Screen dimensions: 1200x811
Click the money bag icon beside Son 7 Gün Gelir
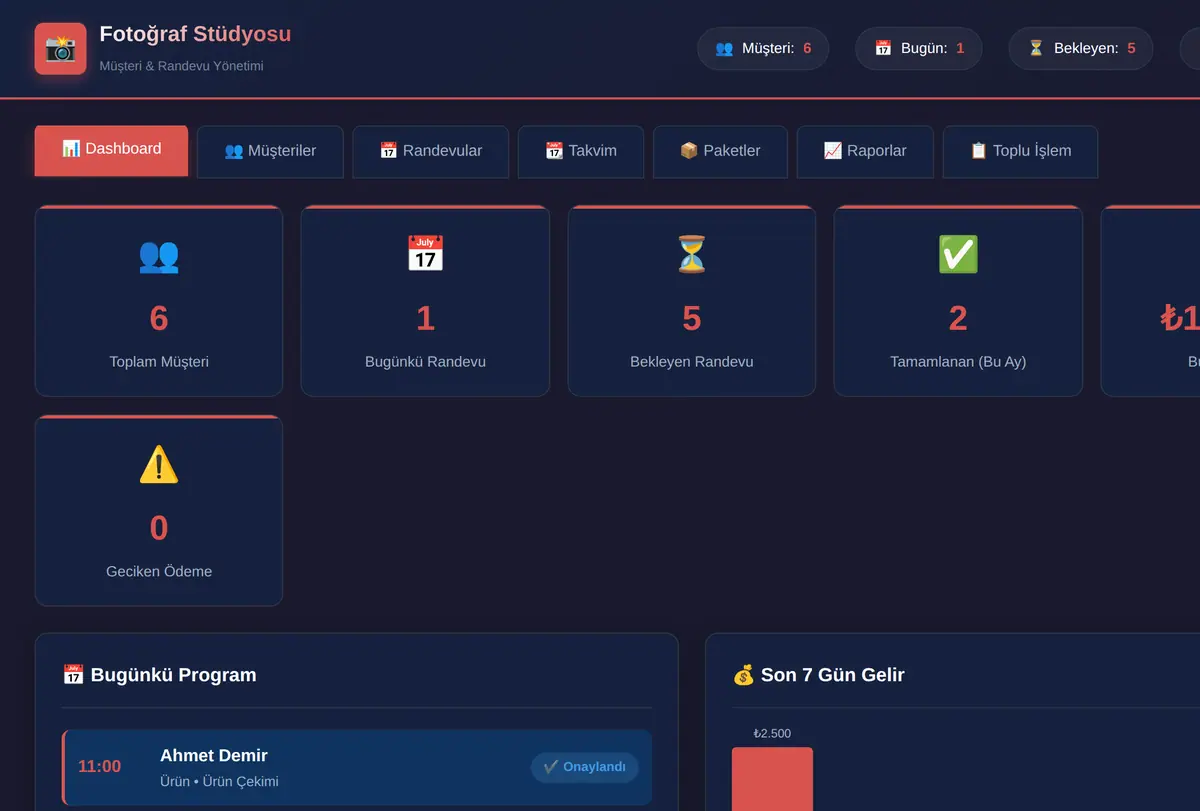(743, 675)
